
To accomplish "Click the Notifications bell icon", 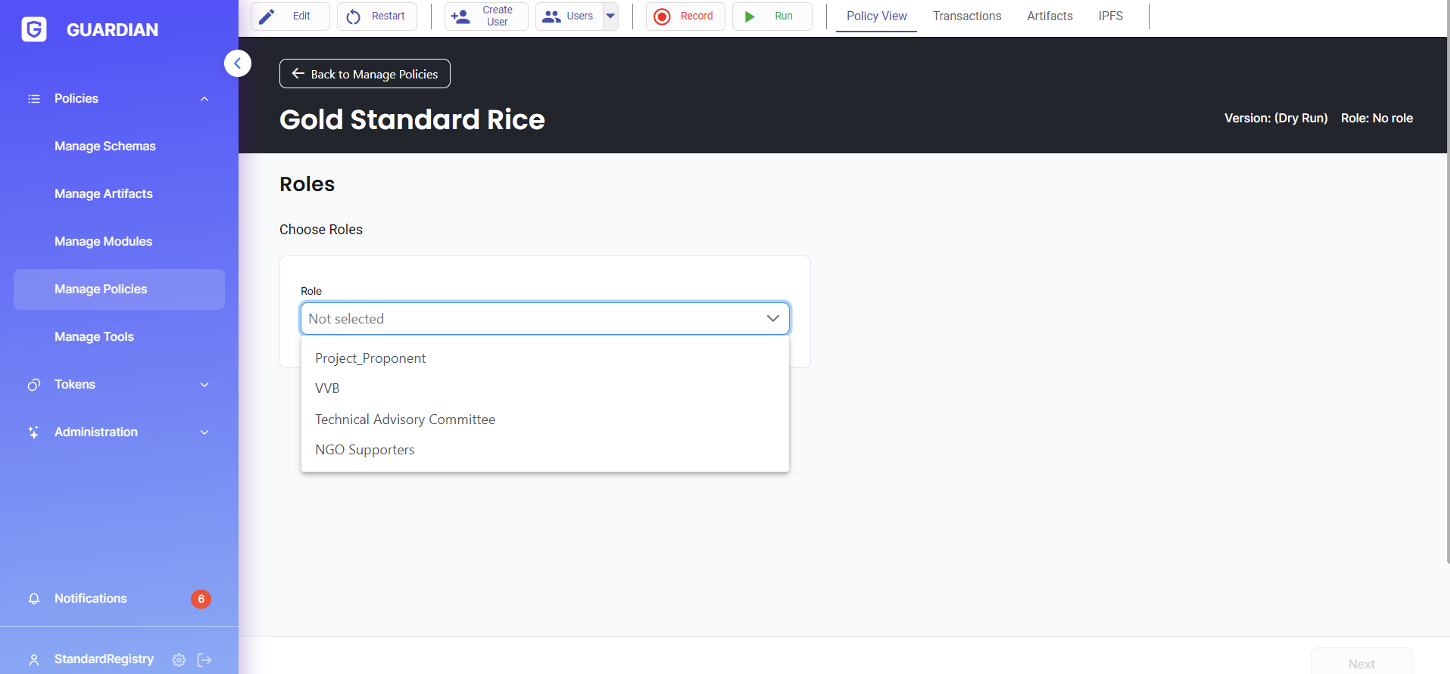I will (34, 599).
